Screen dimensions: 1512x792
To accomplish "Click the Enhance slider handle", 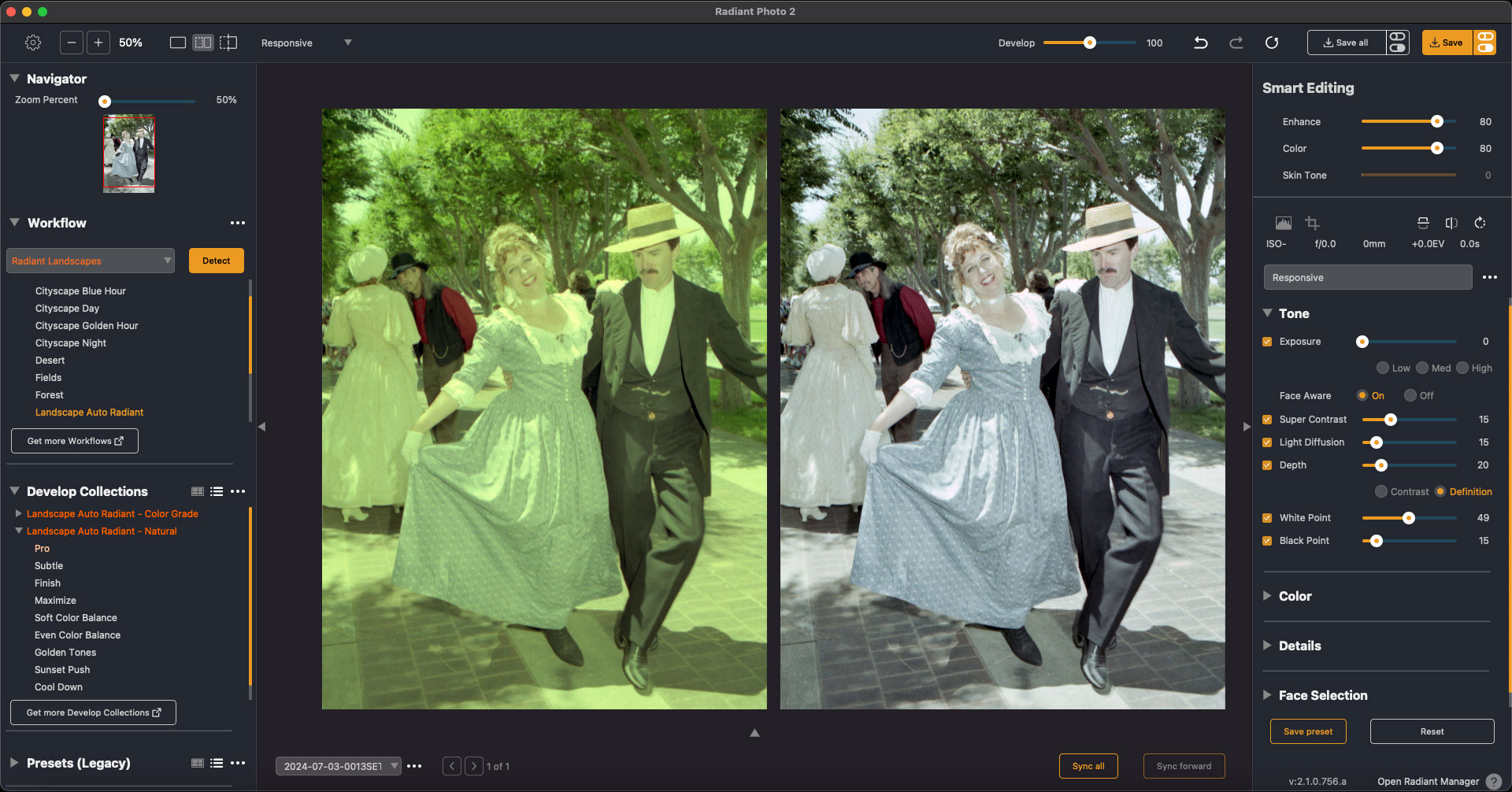I will tap(1437, 121).
